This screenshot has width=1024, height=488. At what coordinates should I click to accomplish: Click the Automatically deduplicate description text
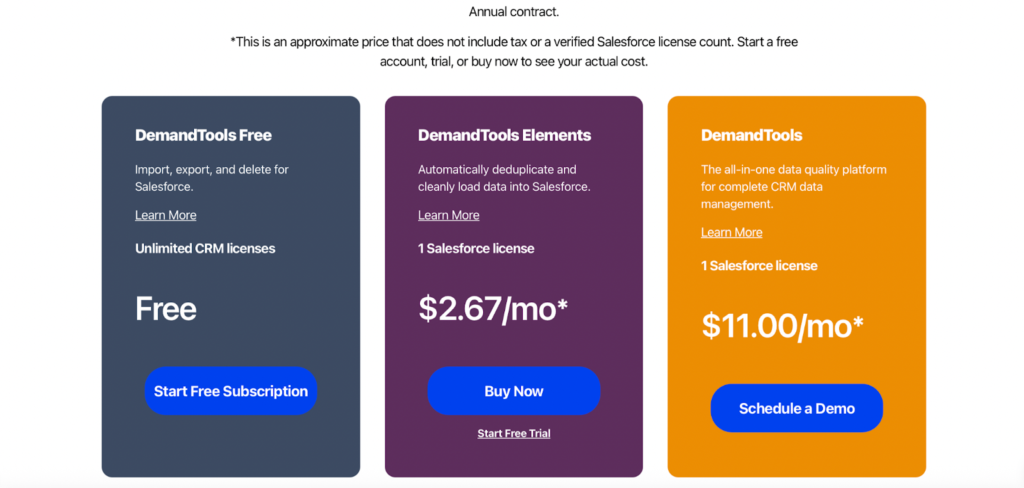tap(504, 178)
